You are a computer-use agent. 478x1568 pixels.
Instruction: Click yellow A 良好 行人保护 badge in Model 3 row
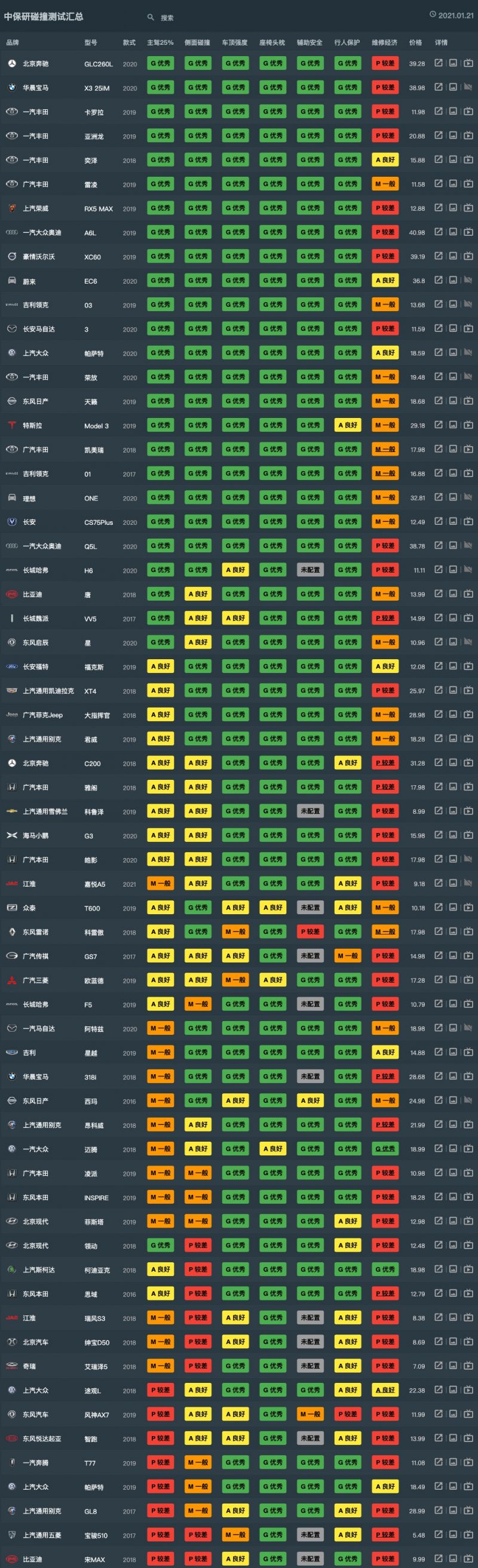tap(348, 425)
